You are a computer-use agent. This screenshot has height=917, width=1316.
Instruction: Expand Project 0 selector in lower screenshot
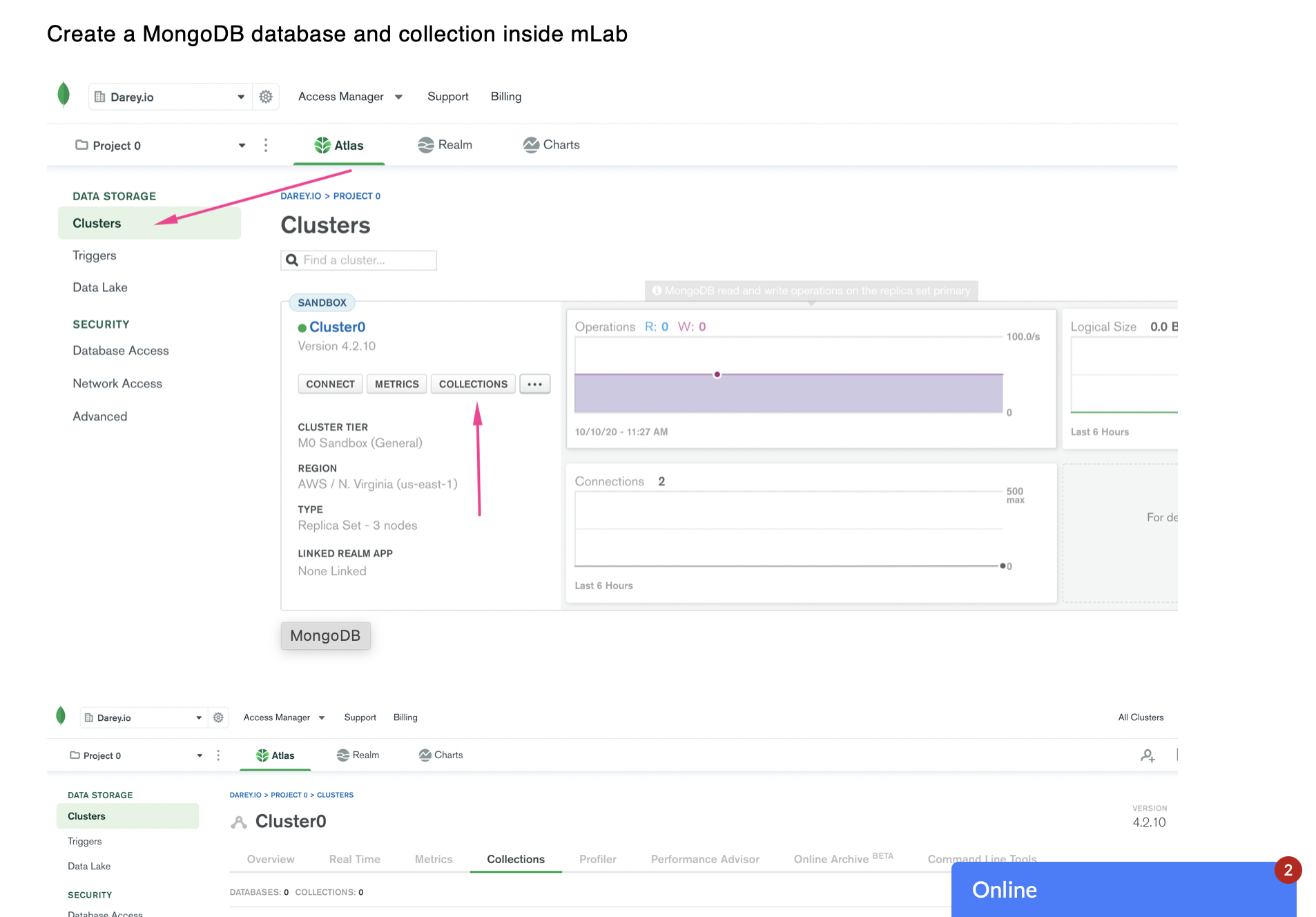click(x=200, y=755)
